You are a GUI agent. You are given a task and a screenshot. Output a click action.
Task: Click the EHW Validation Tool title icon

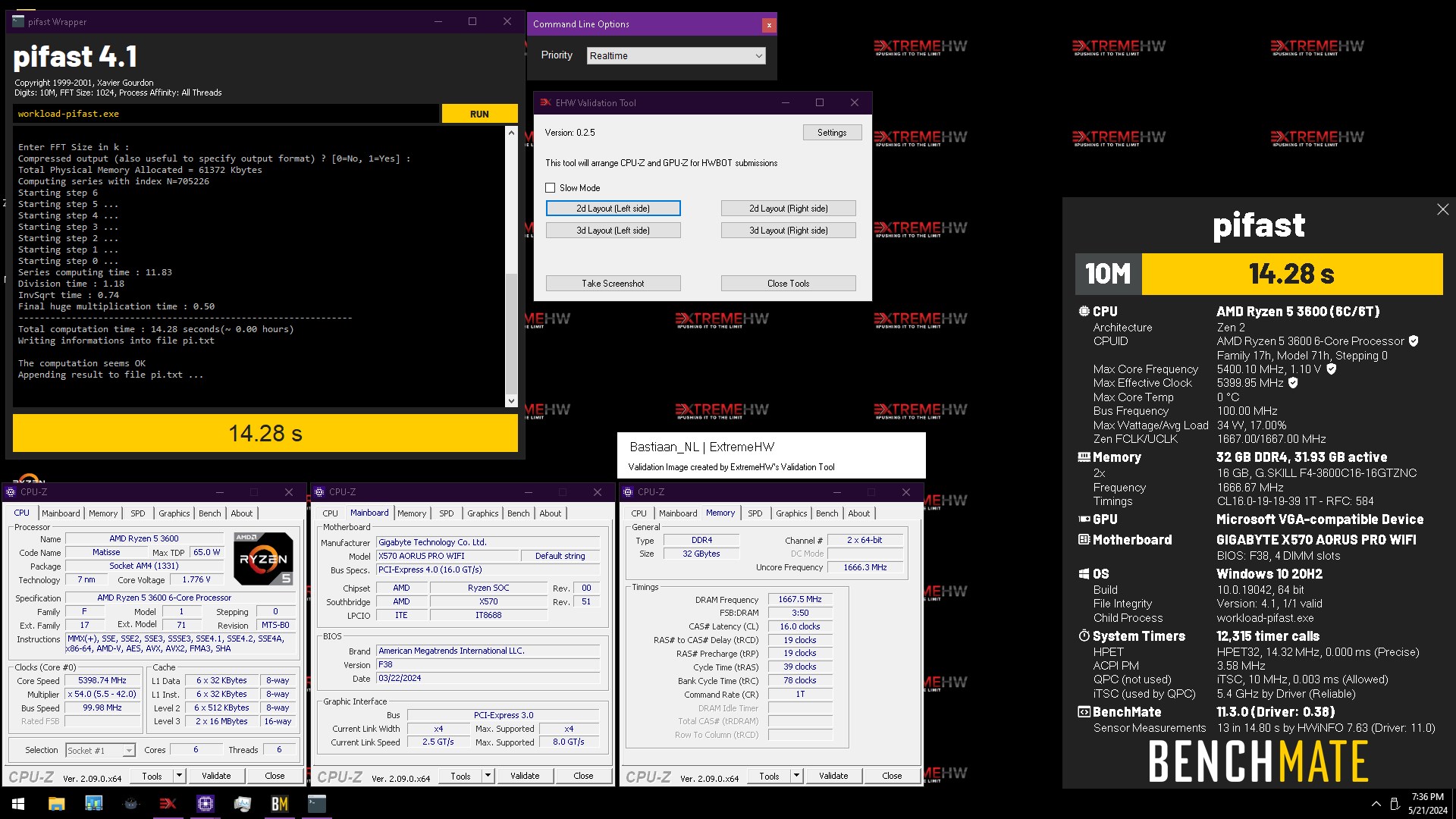[x=545, y=102]
